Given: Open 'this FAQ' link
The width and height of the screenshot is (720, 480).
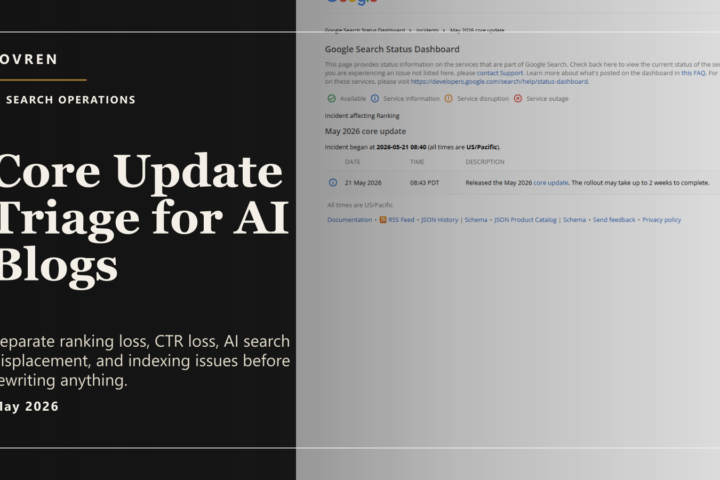Looking at the screenshot, I should (693, 73).
